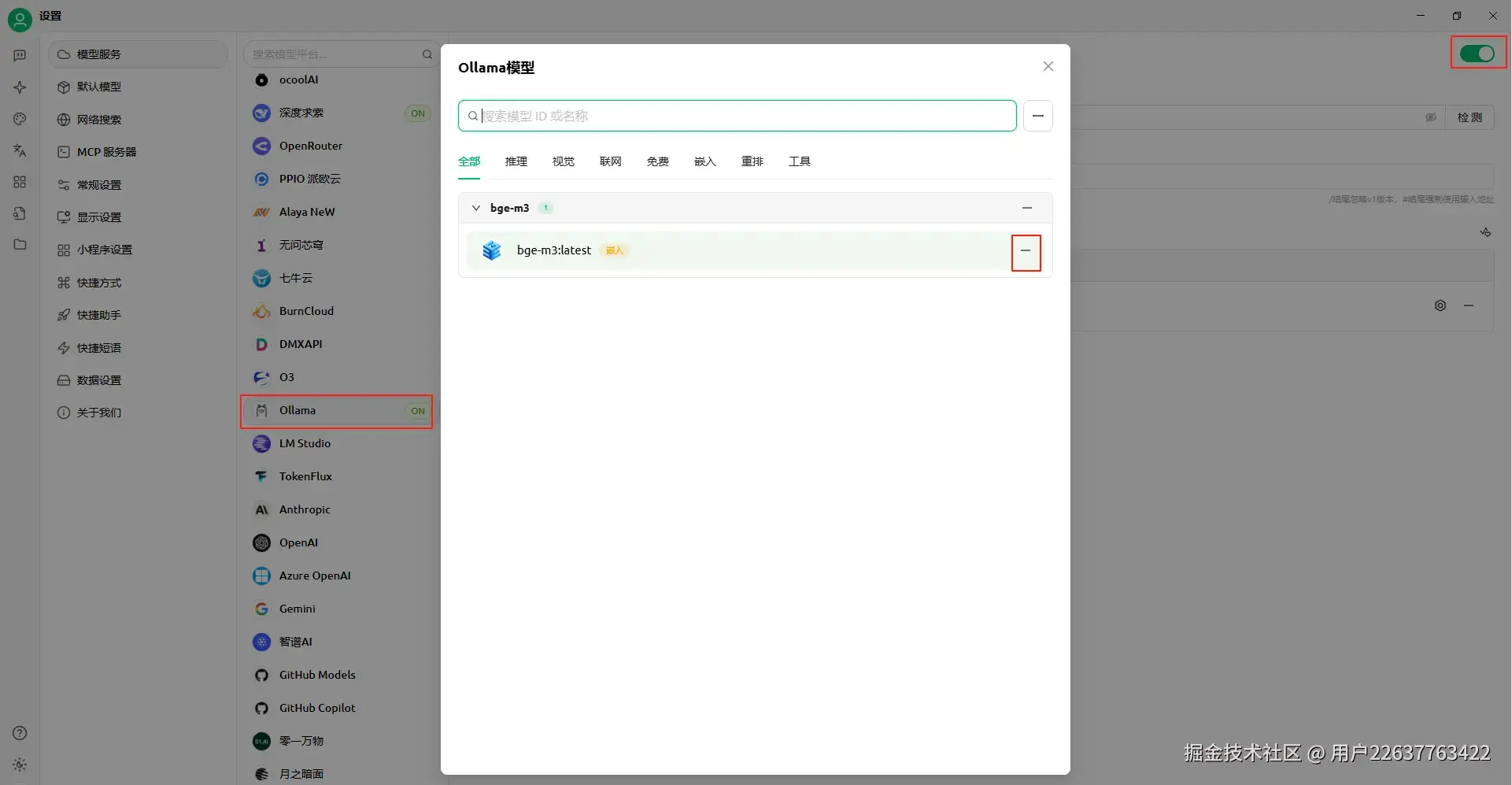The height and width of the screenshot is (785, 1512).
Task: Open 关于我们 page
Action: (138, 413)
